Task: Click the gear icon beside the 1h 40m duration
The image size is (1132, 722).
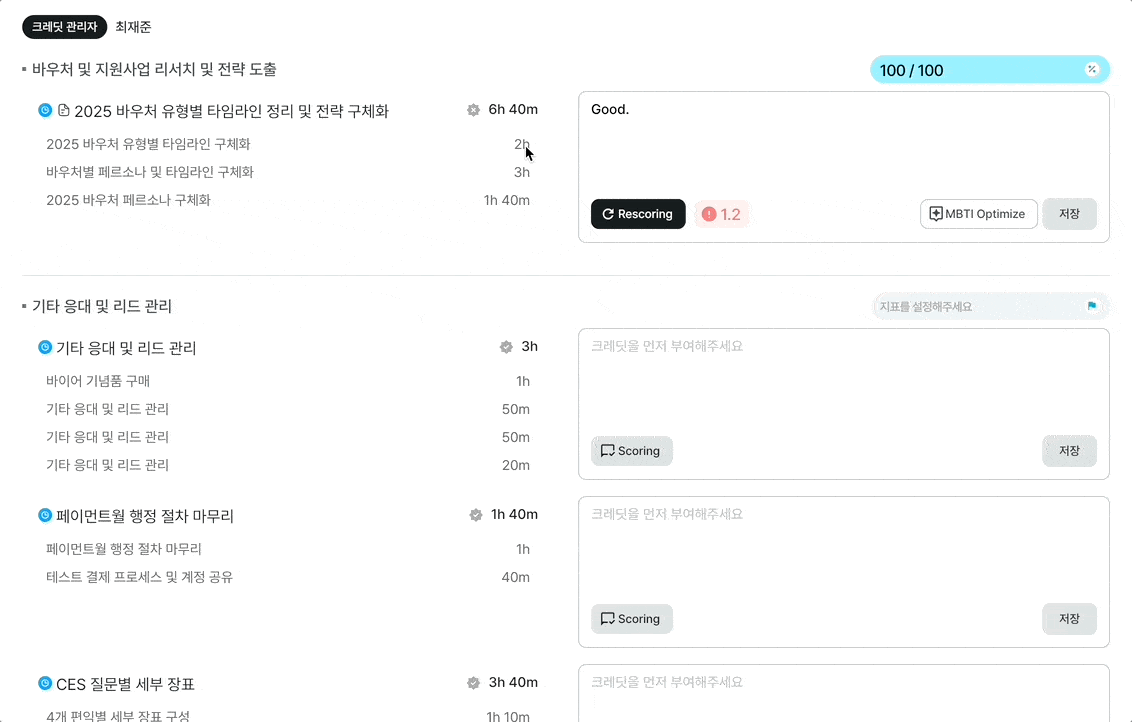Action: tap(475, 515)
